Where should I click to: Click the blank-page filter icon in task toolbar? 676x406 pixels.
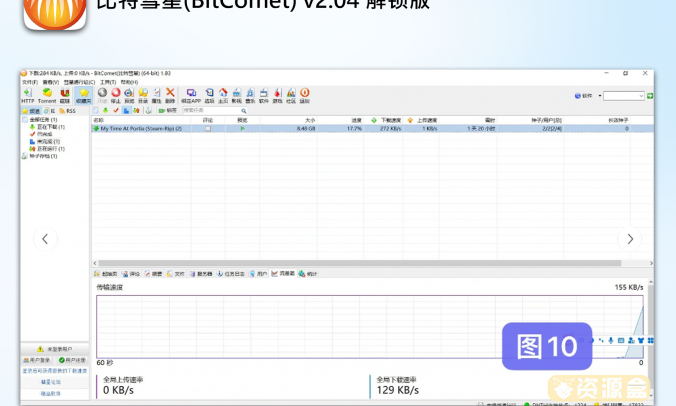click(96, 111)
